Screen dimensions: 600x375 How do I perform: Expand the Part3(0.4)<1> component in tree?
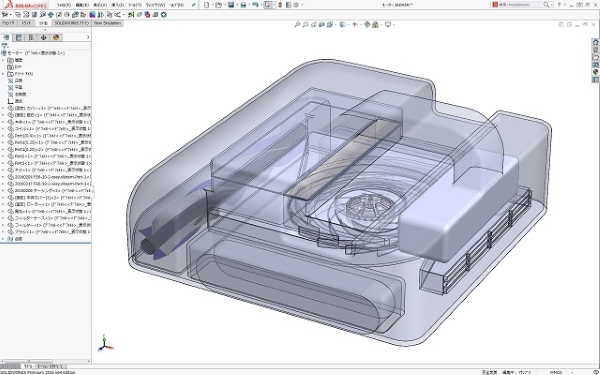click(3, 135)
